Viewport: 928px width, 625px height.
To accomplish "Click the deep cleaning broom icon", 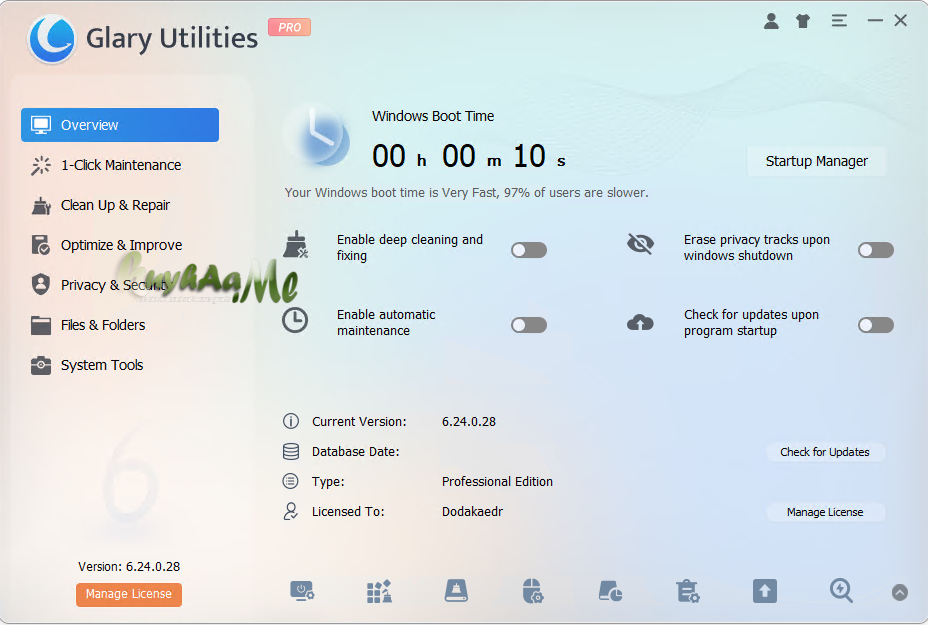I will [295, 244].
